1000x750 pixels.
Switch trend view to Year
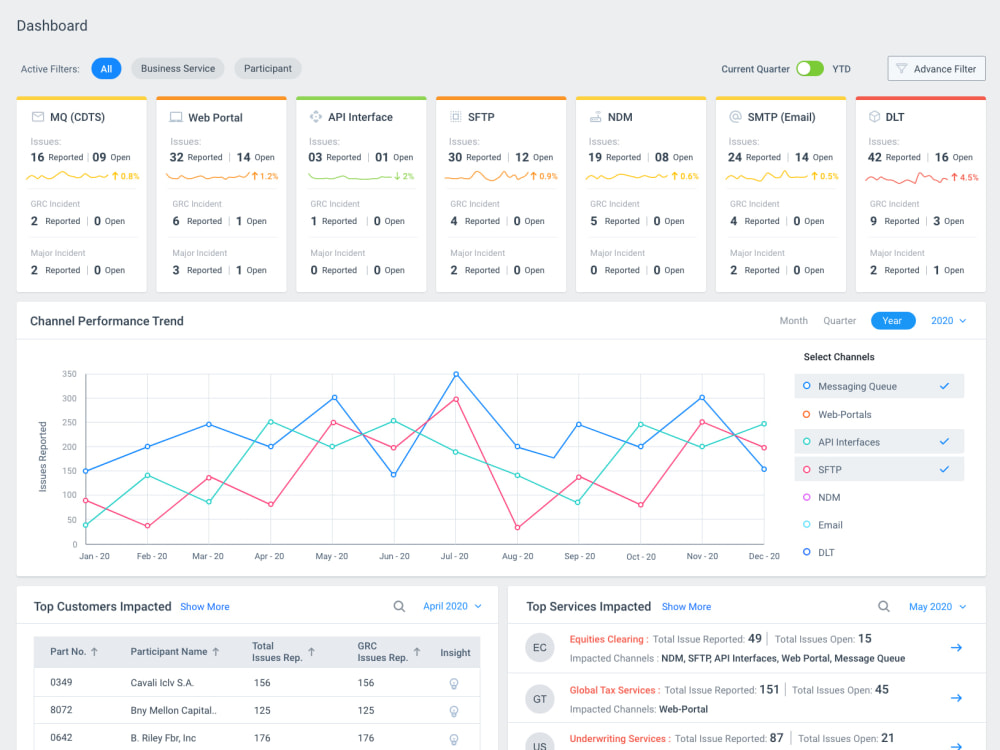(893, 321)
